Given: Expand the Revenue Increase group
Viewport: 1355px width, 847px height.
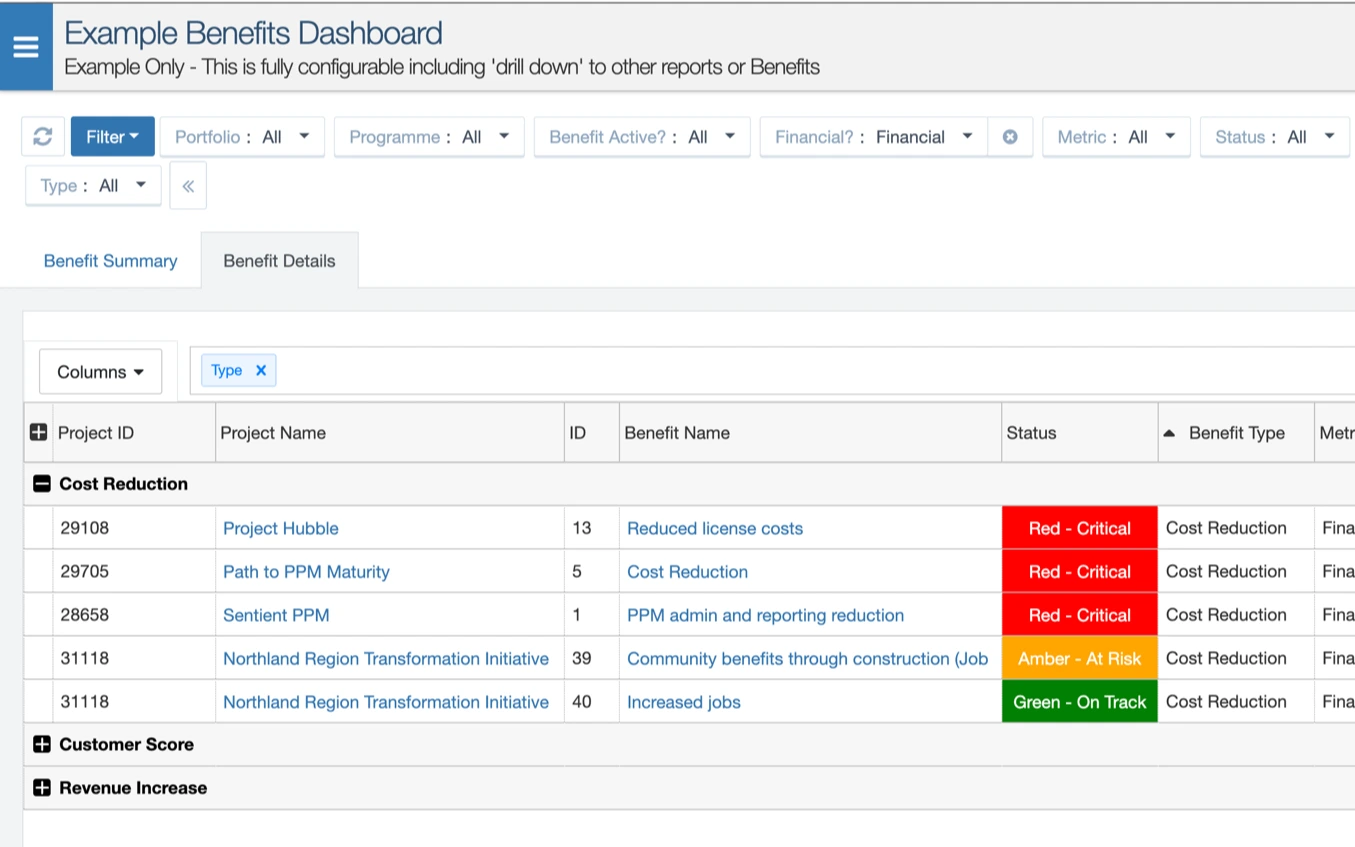Looking at the screenshot, I should [42, 788].
